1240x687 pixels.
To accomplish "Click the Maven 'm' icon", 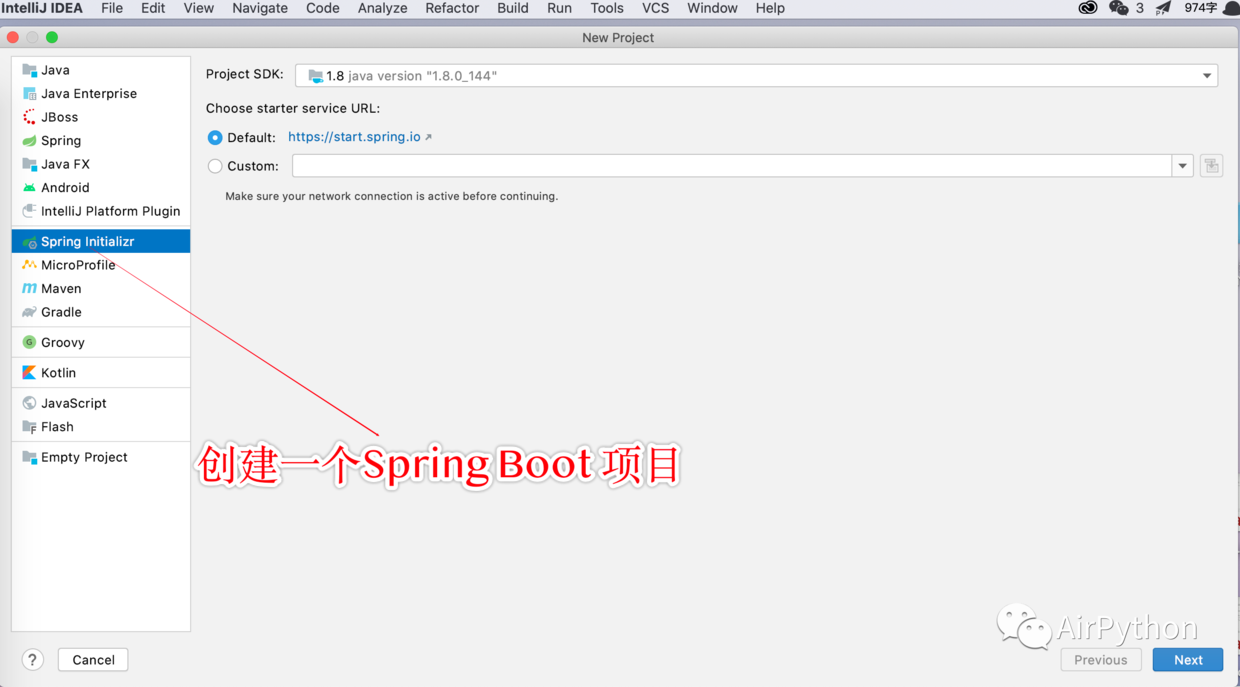I will (29, 288).
